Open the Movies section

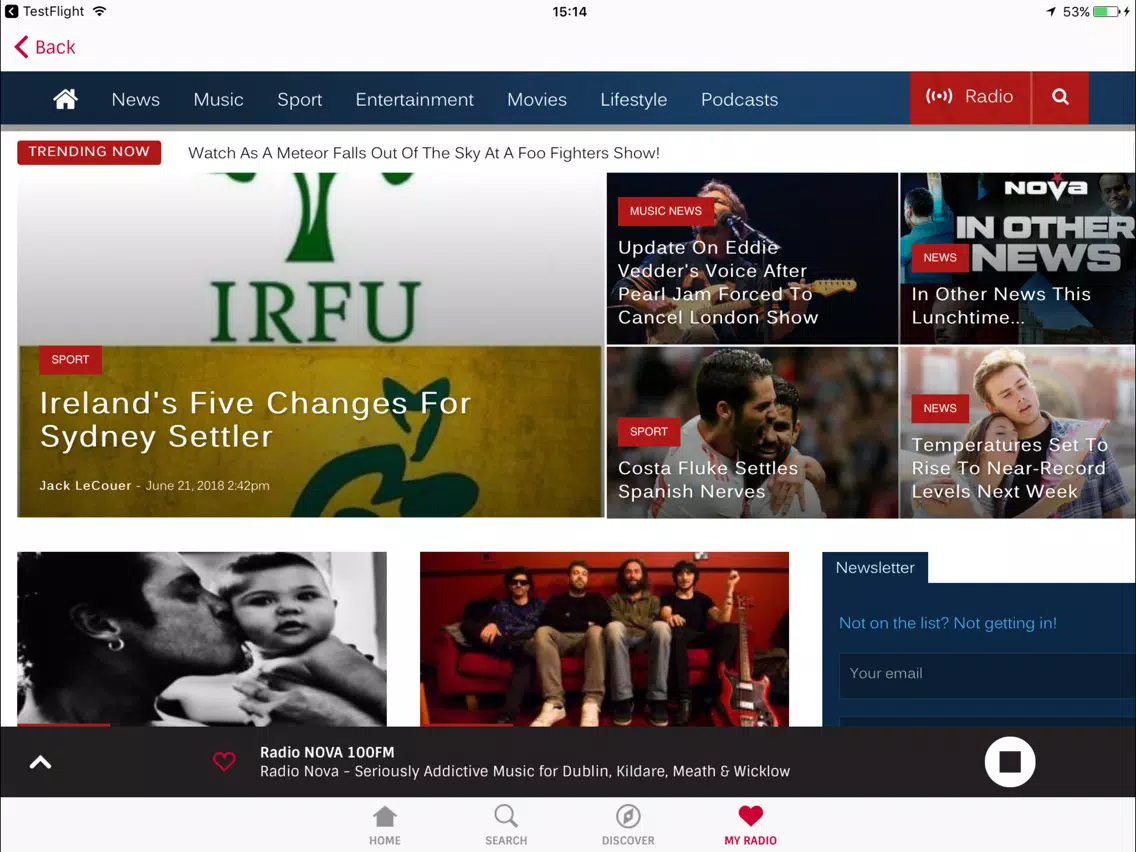(x=537, y=99)
